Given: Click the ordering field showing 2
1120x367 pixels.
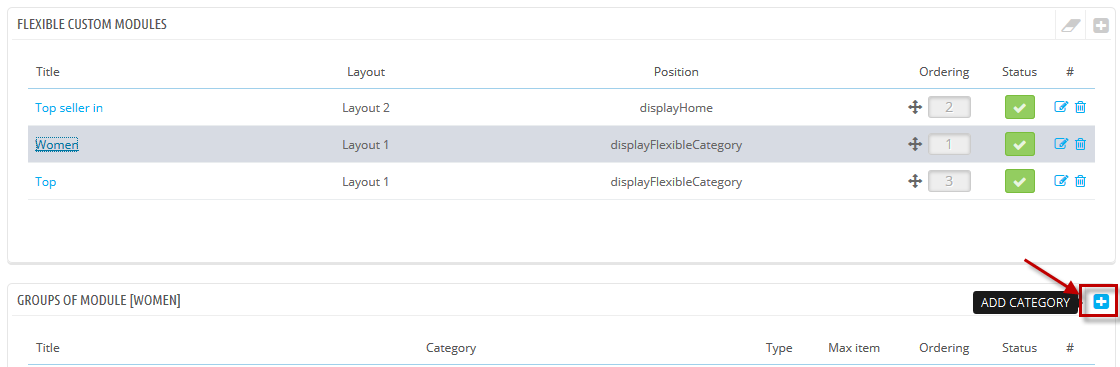Looking at the screenshot, I should (x=949, y=107).
